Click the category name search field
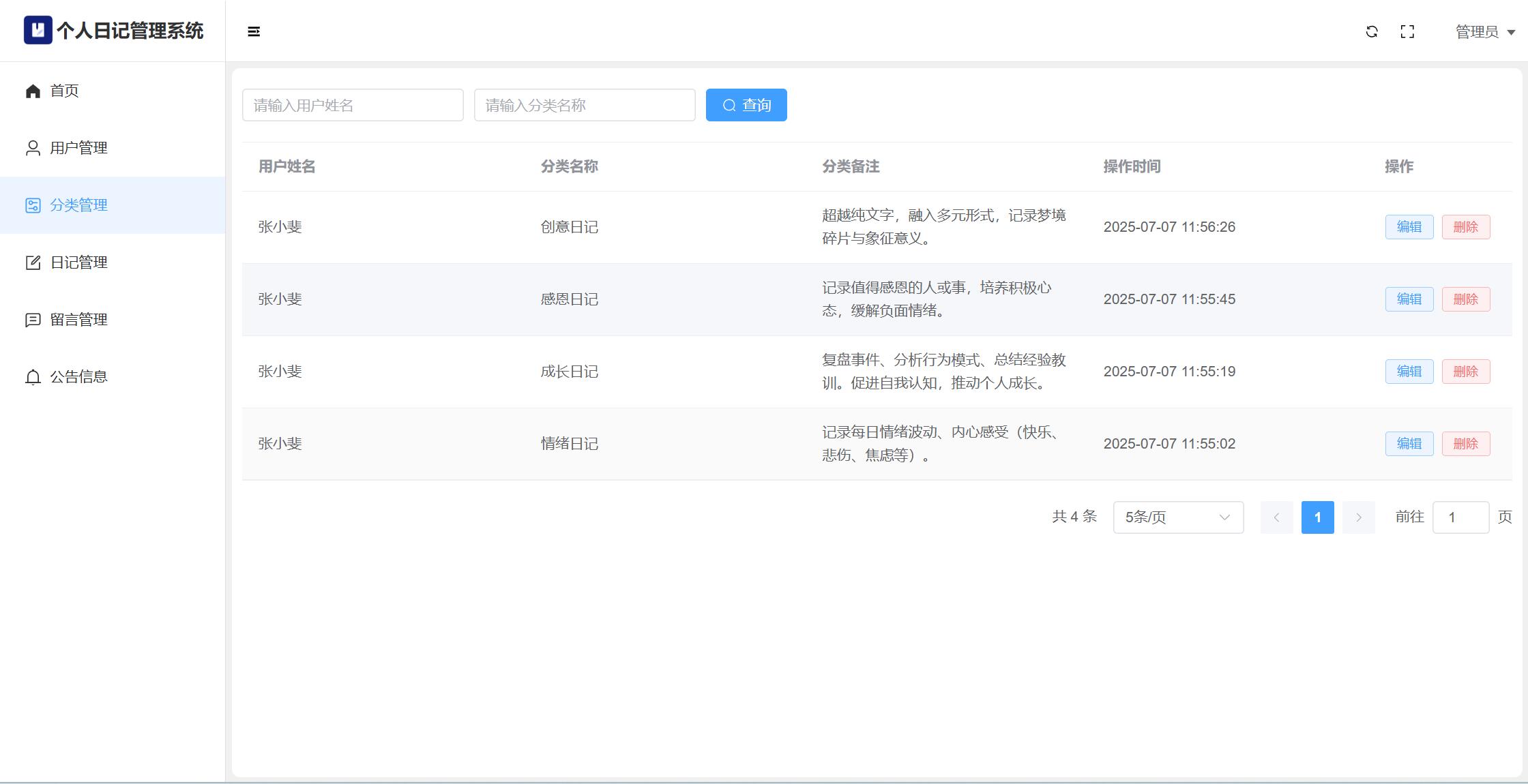This screenshot has height=784, width=1528. pos(585,105)
